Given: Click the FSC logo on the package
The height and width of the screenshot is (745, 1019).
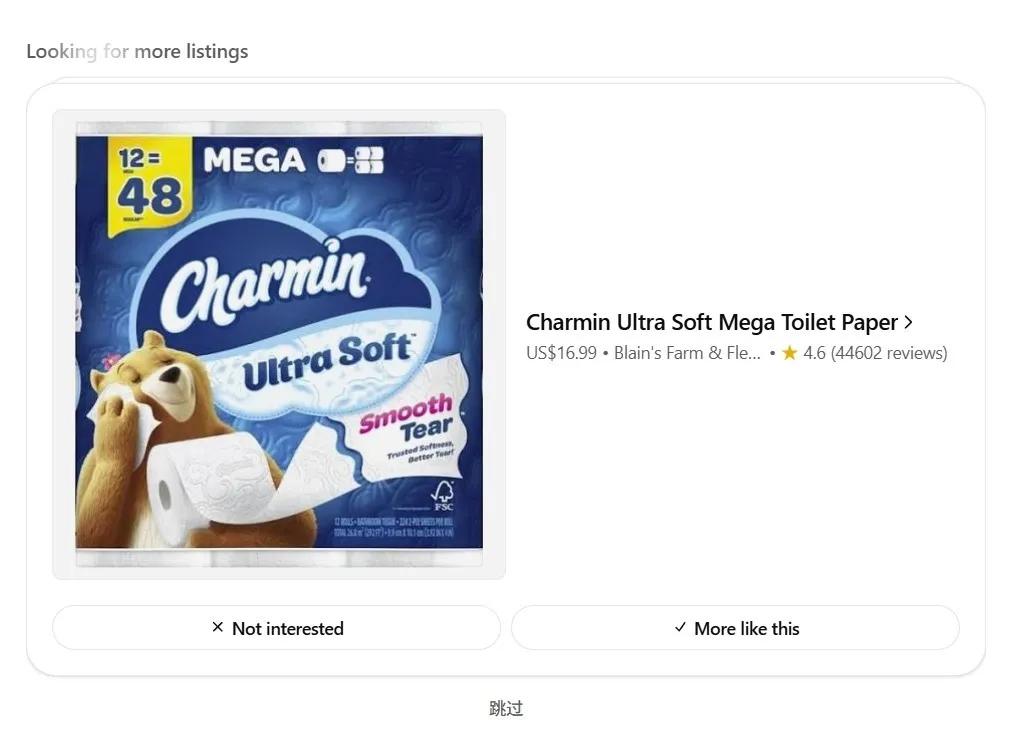Looking at the screenshot, I should (442, 495).
